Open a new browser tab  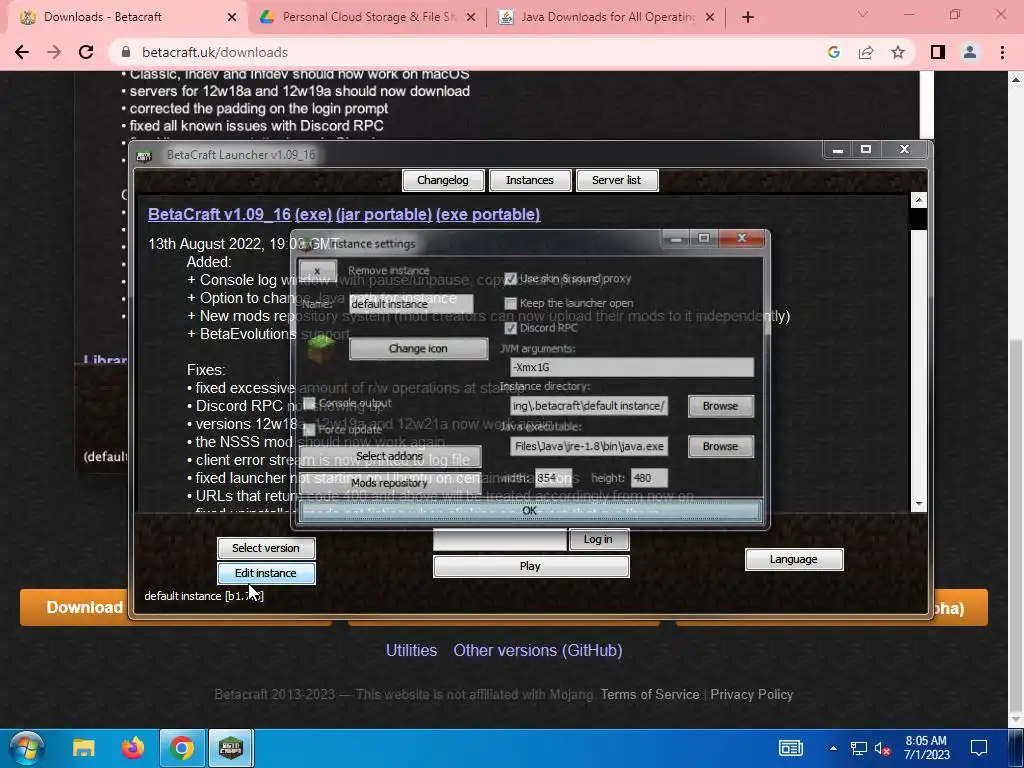tap(748, 17)
